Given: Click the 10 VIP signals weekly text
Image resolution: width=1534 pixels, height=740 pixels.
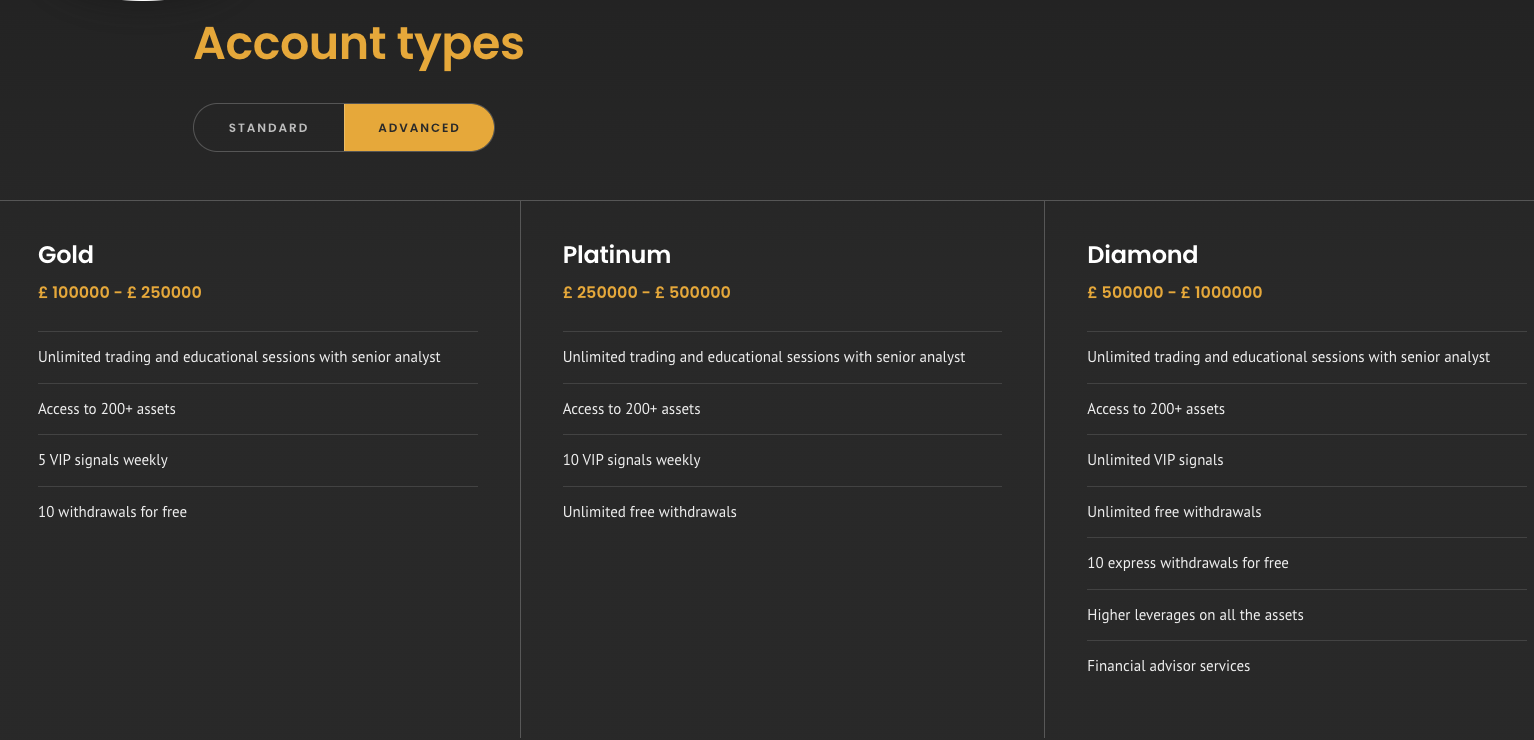Looking at the screenshot, I should point(632,460).
